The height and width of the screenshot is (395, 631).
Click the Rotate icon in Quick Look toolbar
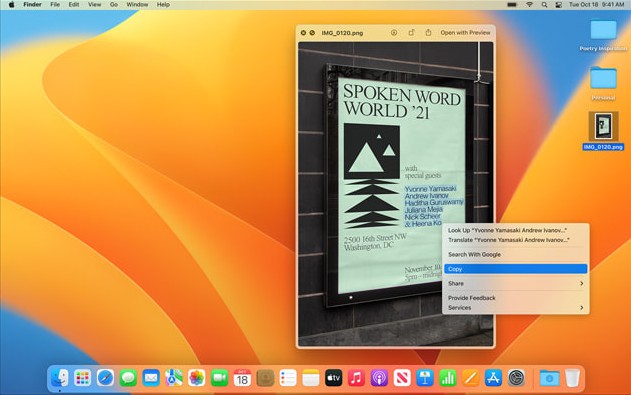[x=411, y=33]
